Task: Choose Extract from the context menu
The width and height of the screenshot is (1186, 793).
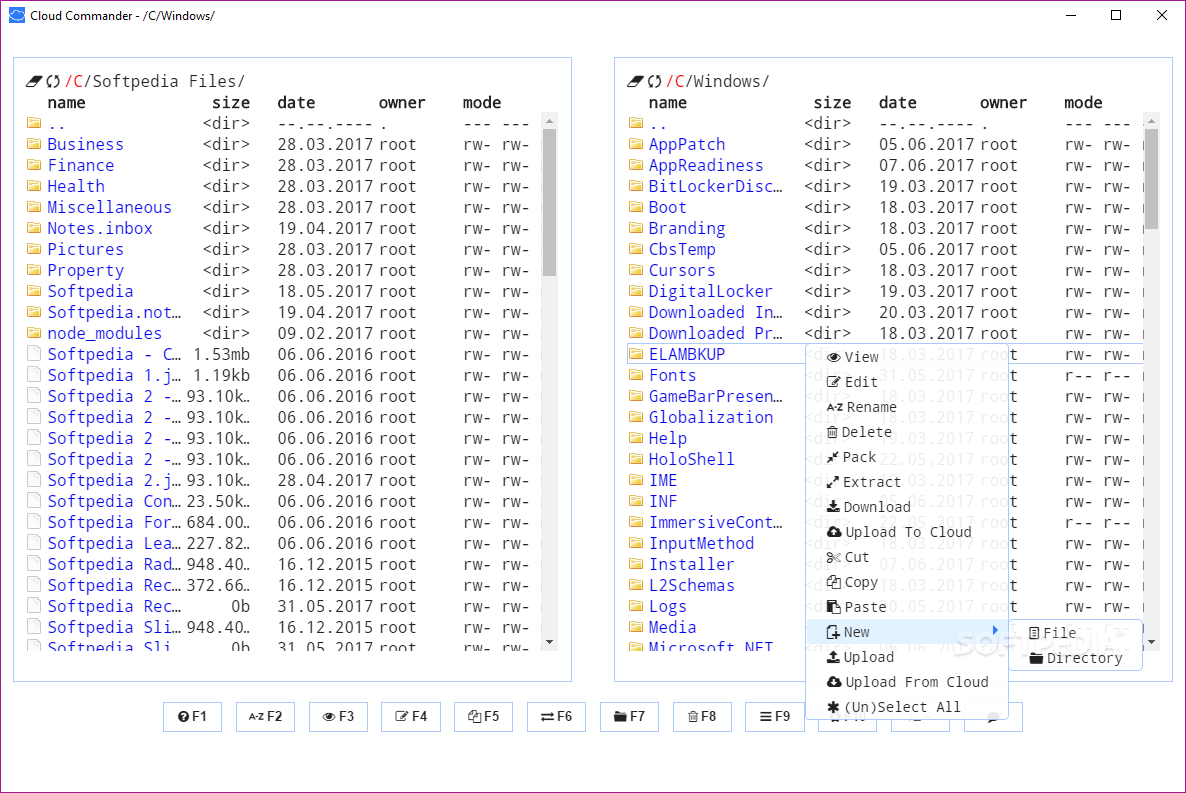Action: [x=907, y=482]
